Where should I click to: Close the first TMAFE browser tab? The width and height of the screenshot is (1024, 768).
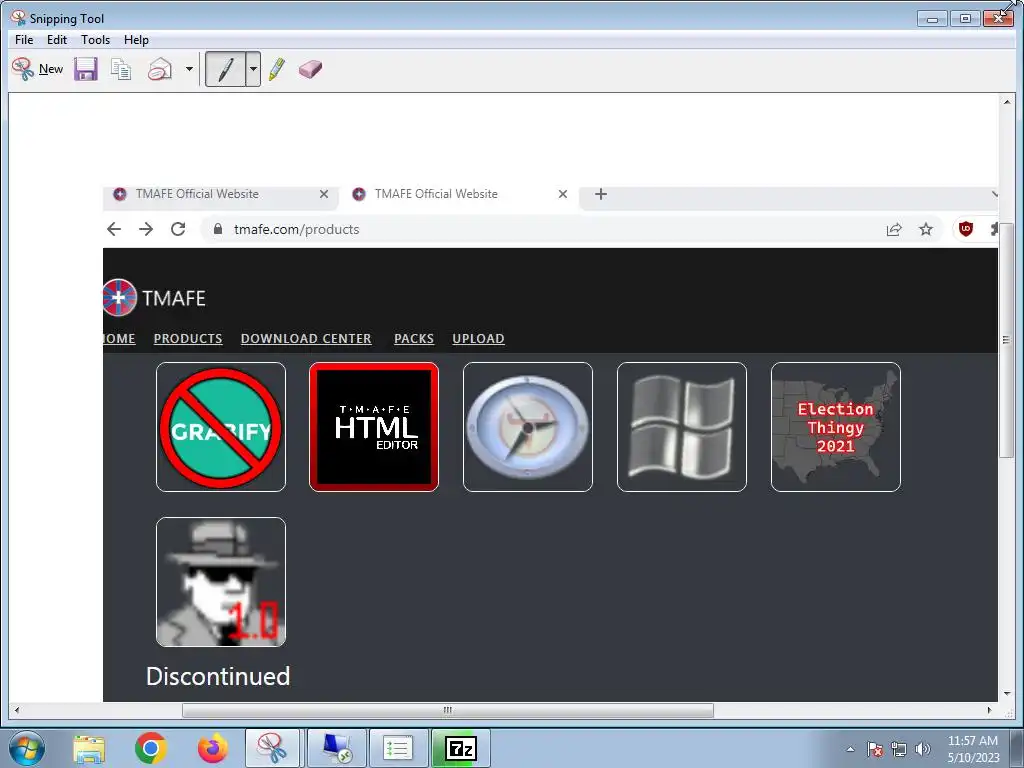coord(324,194)
